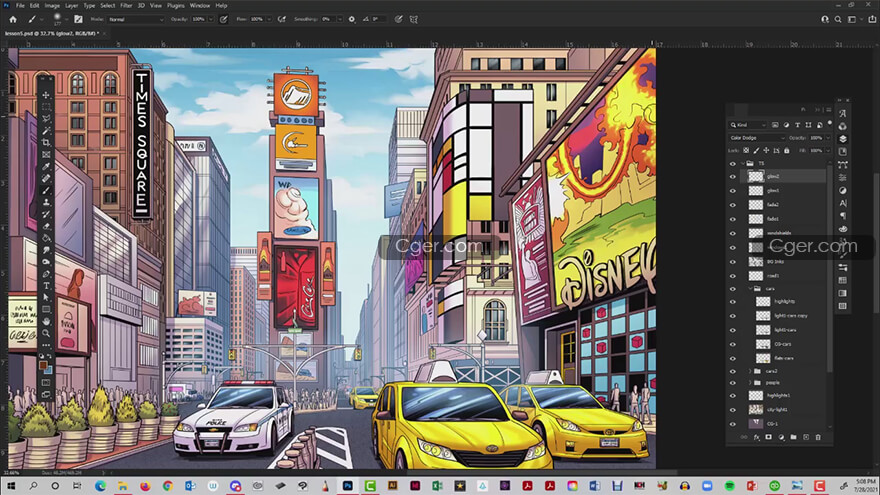
Task: Click the foreground color swatch
Action: coord(43,366)
